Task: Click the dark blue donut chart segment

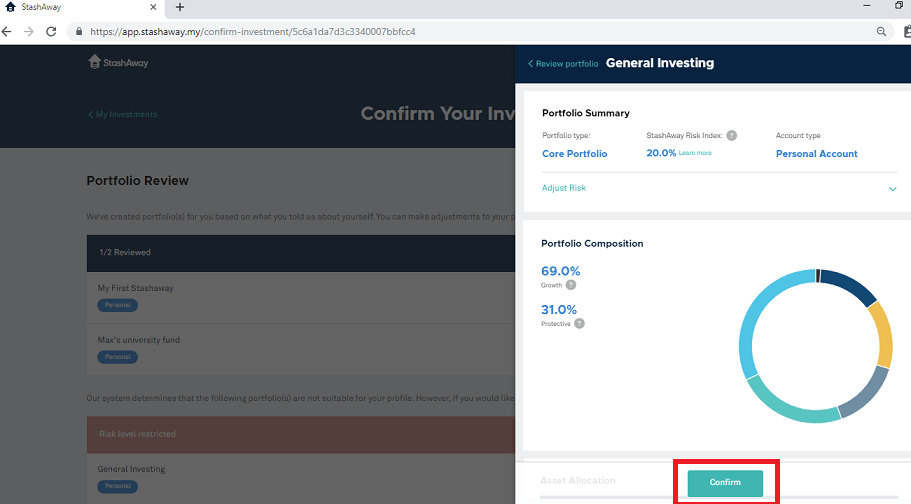Action: tap(851, 284)
